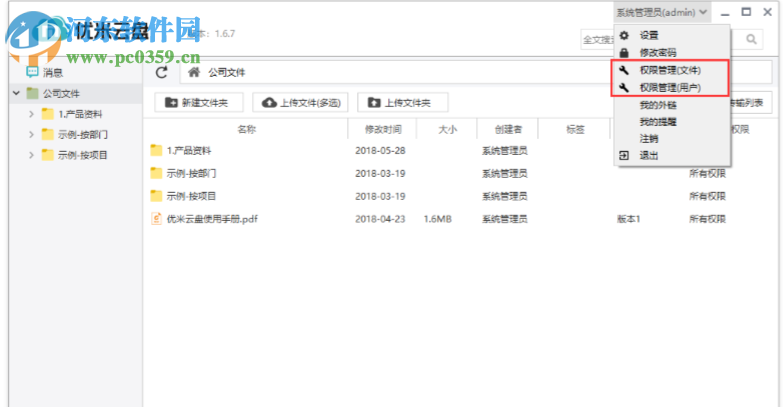Click 所有权限 in the 示例-按项目 row
783x407 pixels.
707,196
